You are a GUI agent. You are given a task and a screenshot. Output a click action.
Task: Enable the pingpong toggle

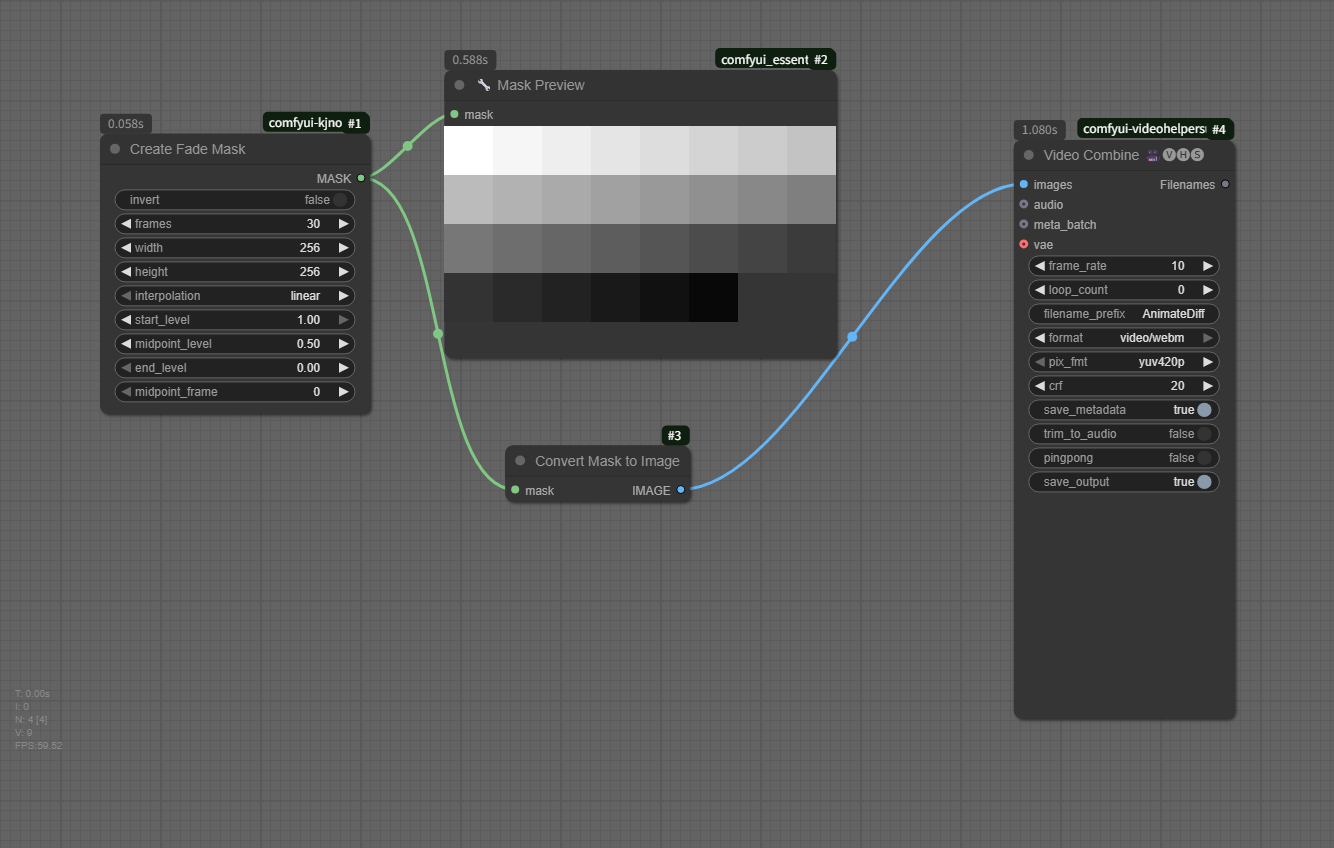pyautogui.click(x=1204, y=458)
